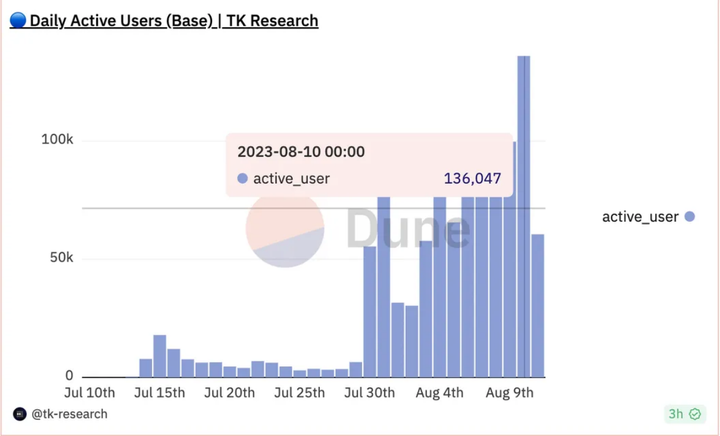Click the 136,047 value in tooltip
This screenshot has height=436, width=720.
472,178
